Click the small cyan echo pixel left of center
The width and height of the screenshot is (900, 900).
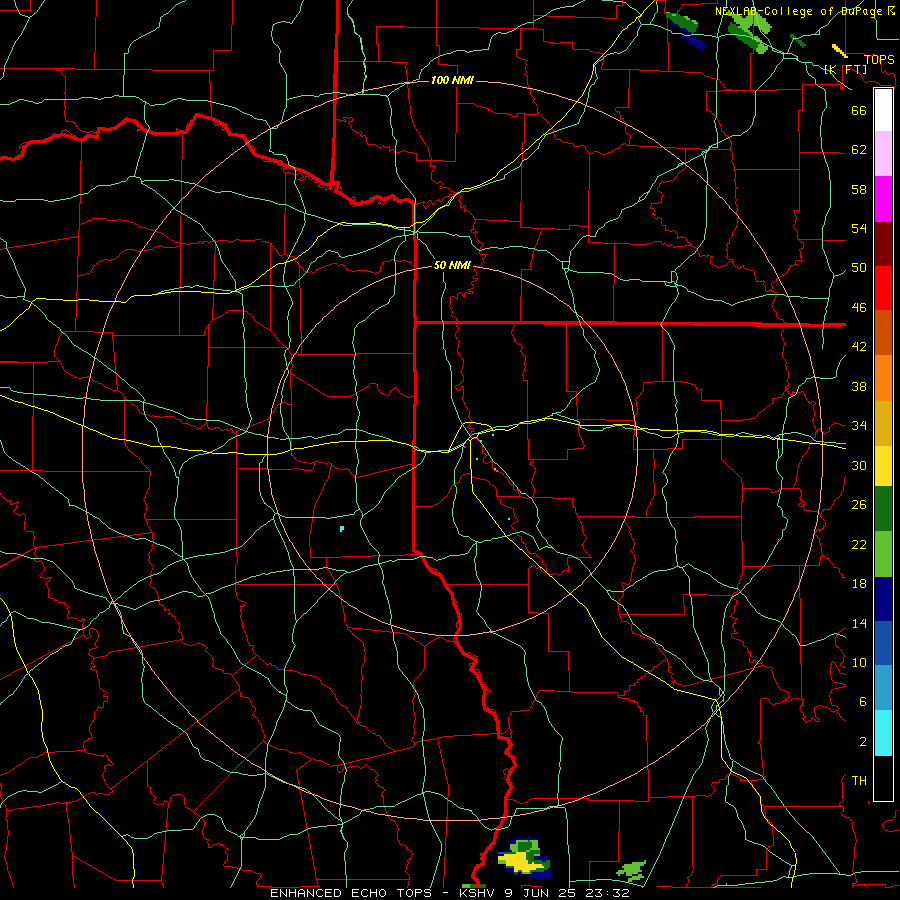pos(342,529)
